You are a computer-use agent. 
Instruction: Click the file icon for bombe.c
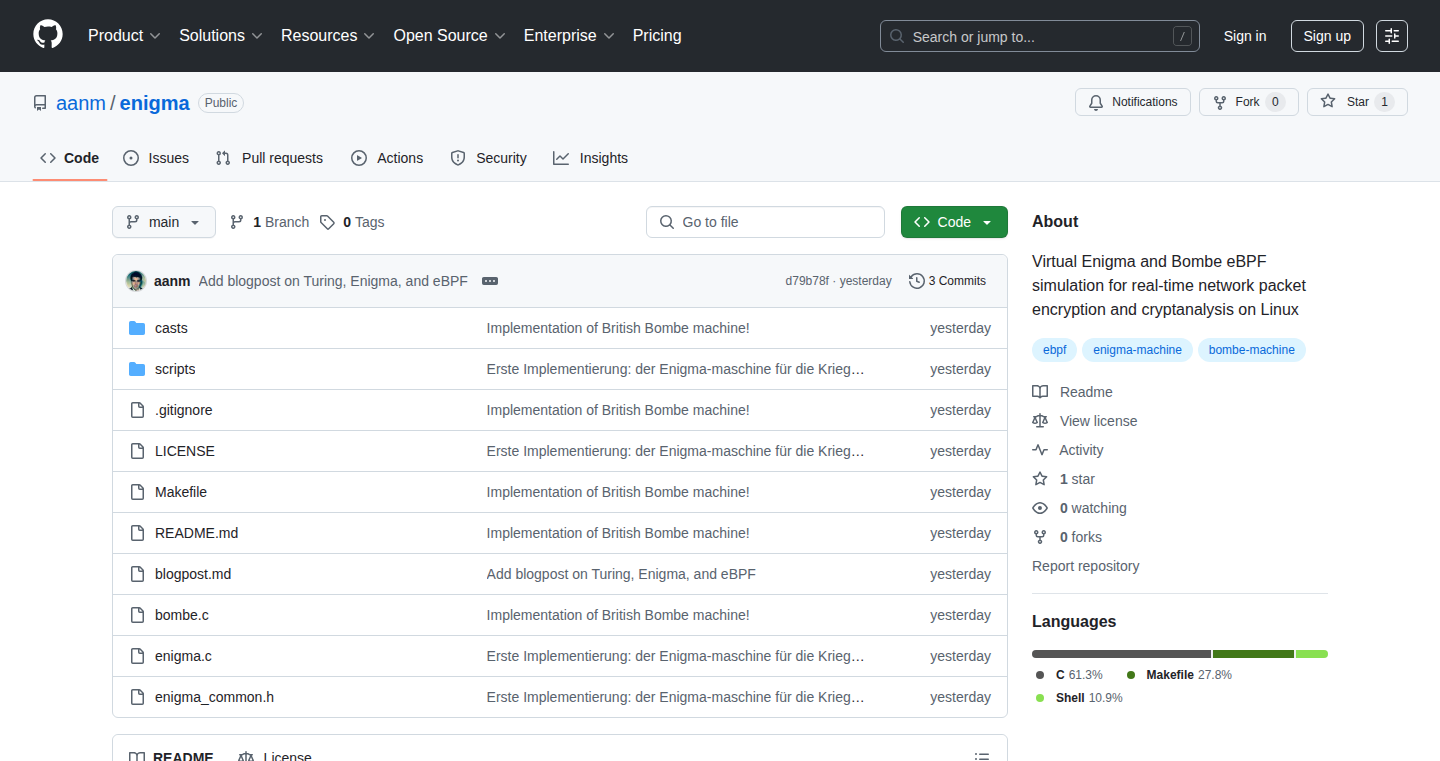tap(137, 615)
